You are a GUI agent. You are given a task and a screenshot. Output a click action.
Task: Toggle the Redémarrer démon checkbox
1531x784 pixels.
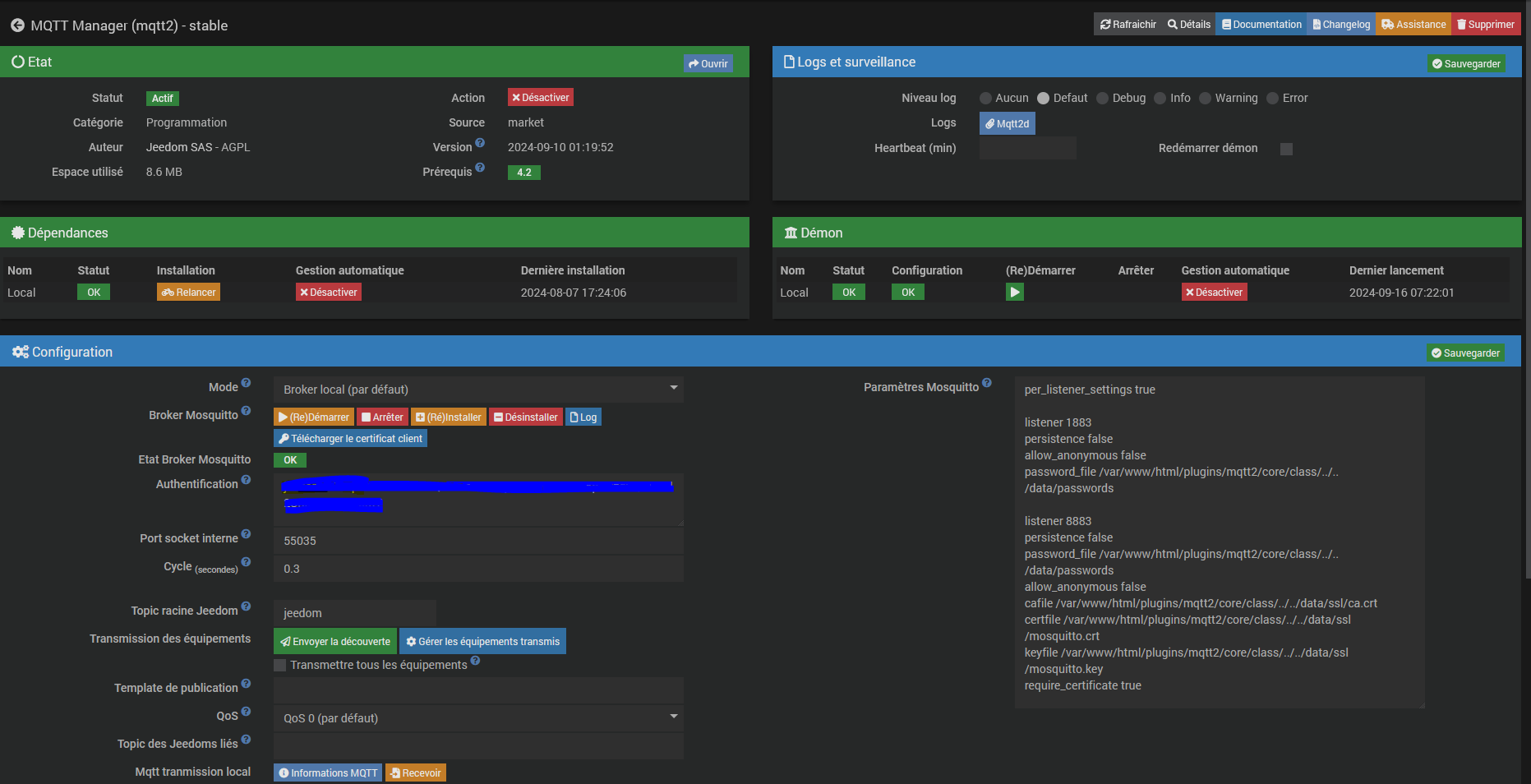pyautogui.click(x=1287, y=149)
